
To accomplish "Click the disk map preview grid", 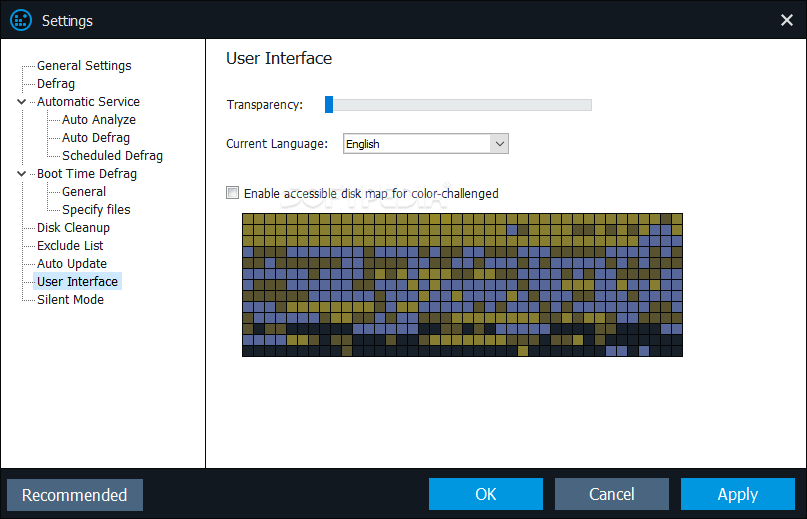I will tap(462, 285).
